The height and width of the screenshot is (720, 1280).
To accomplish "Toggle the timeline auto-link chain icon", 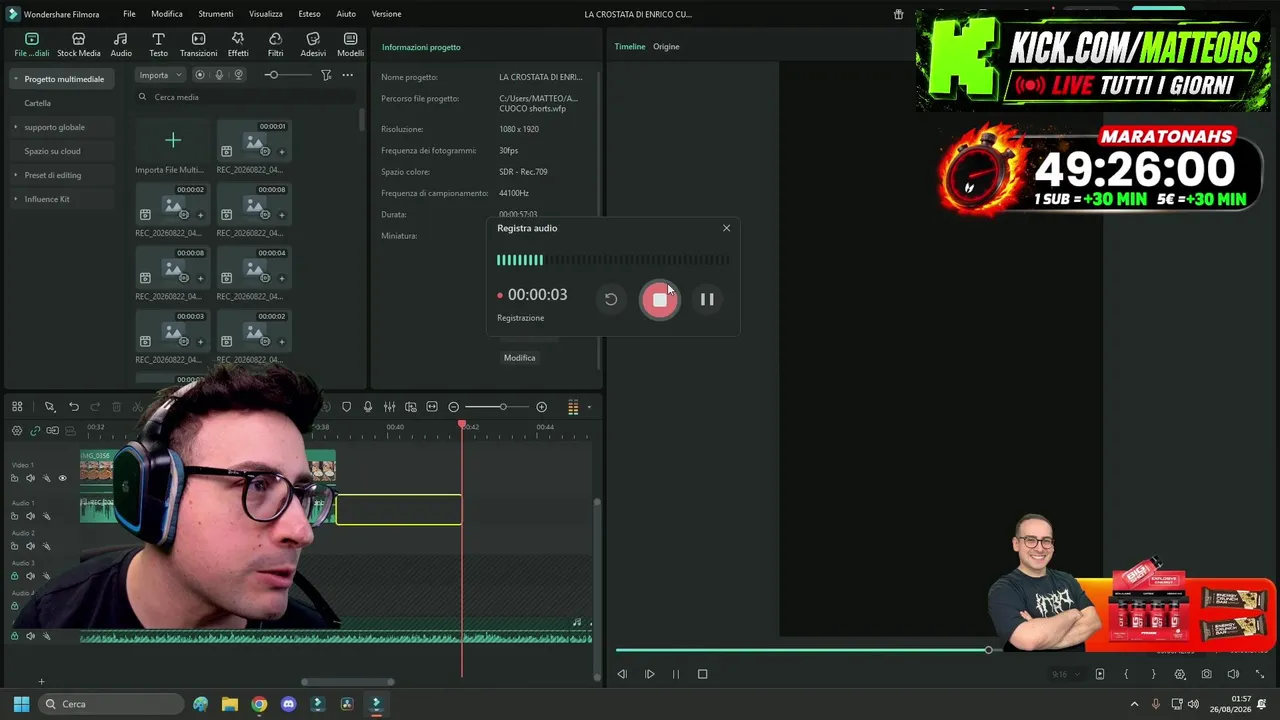I will pos(35,431).
